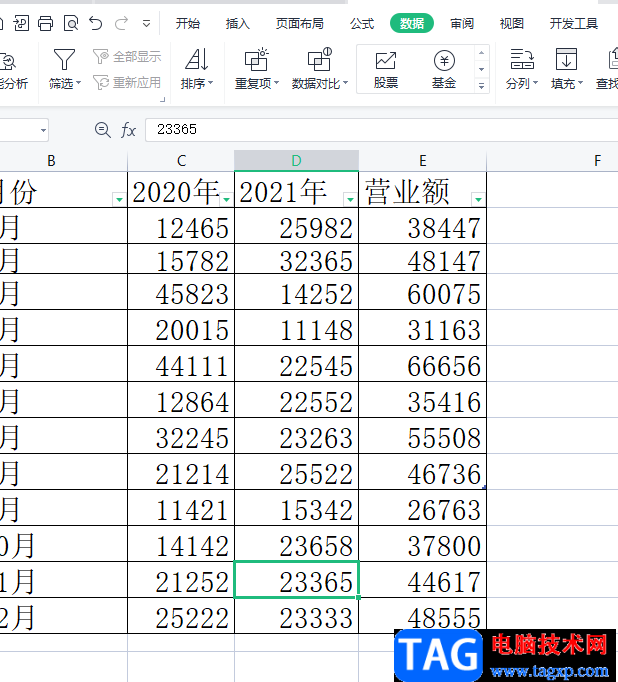Select cell containing 44617
The image size is (618, 682).
422,580
